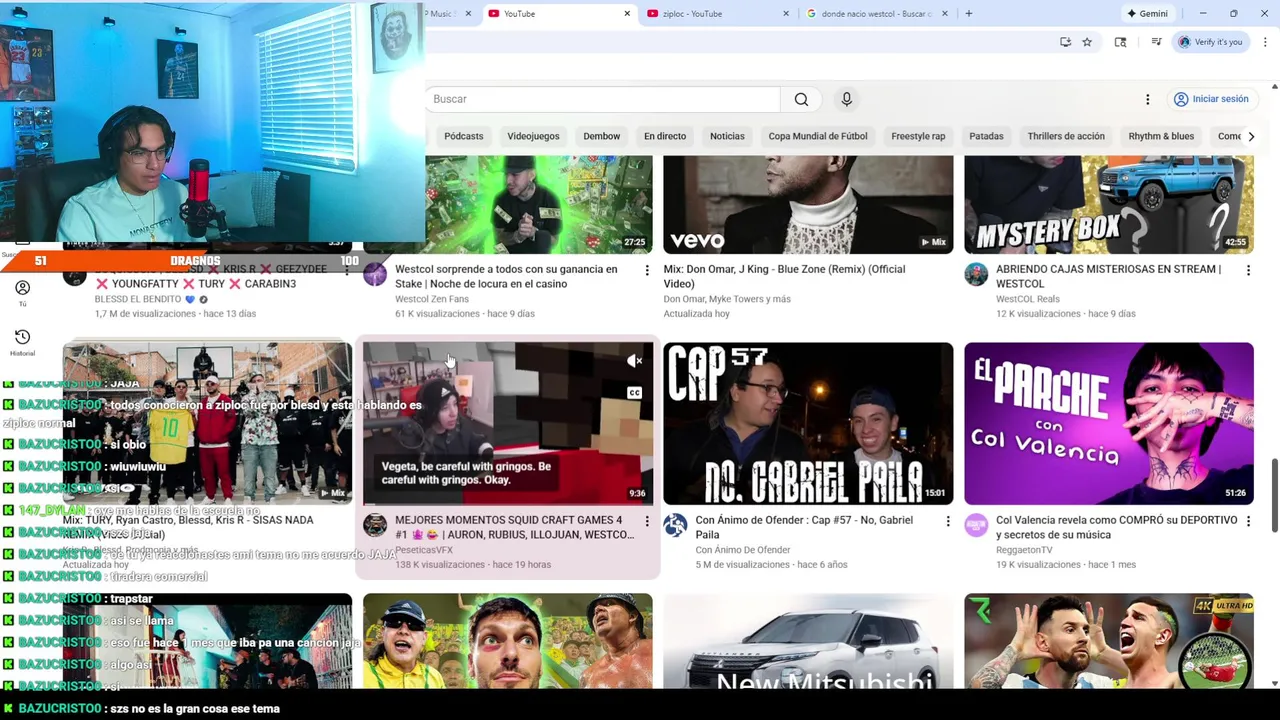Click the page vertical scrollbar thumb

pos(1274,495)
